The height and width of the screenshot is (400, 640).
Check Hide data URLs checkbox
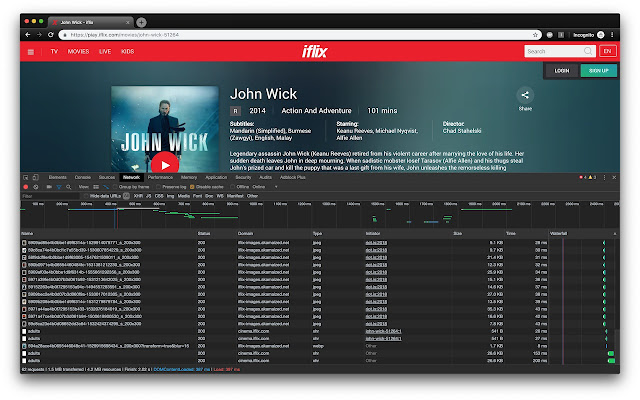click(x=86, y=196)
